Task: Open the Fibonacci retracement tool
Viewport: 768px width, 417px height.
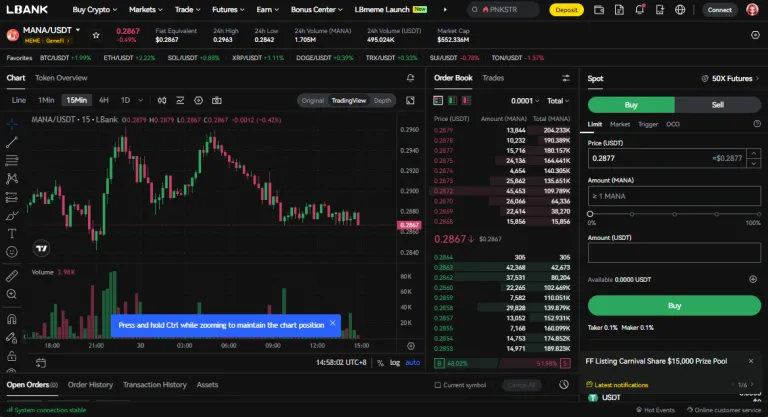Action: 12,160
